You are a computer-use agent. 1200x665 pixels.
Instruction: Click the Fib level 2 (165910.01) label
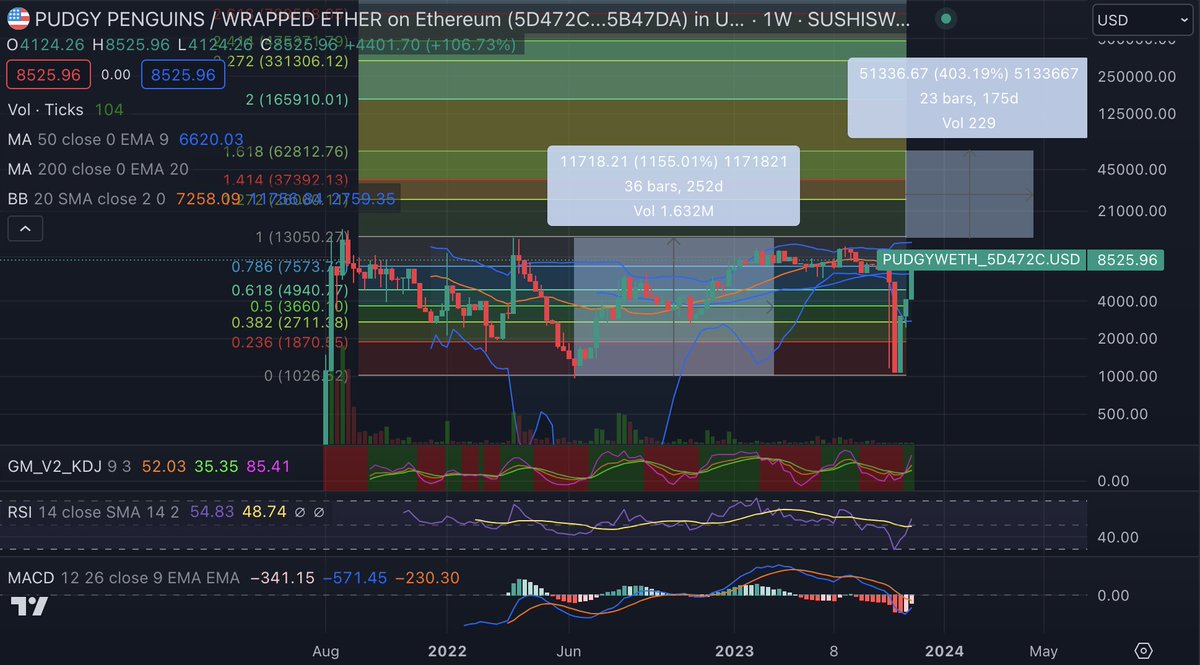296,100
